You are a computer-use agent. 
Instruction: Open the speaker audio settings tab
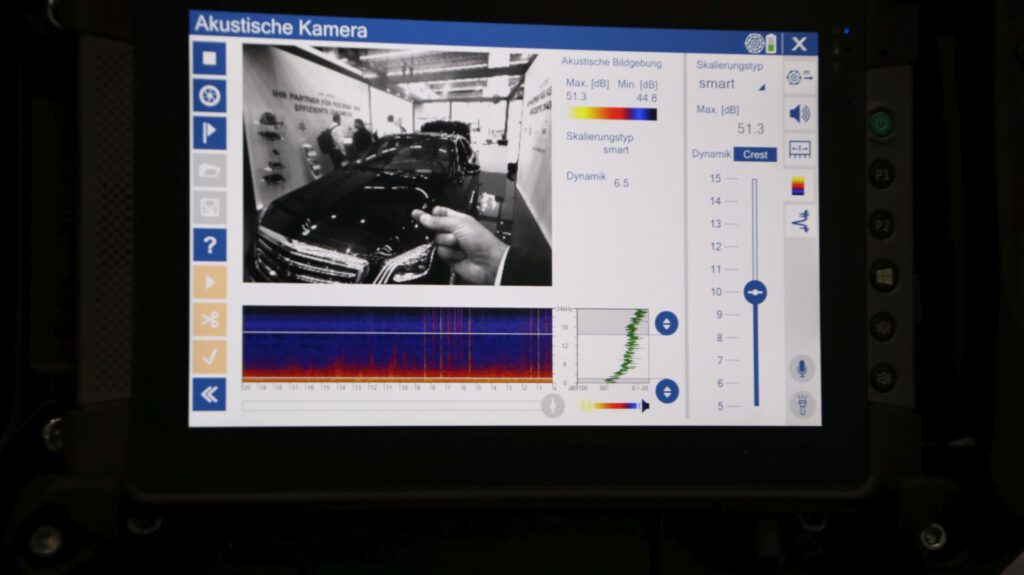coord(799,113)
